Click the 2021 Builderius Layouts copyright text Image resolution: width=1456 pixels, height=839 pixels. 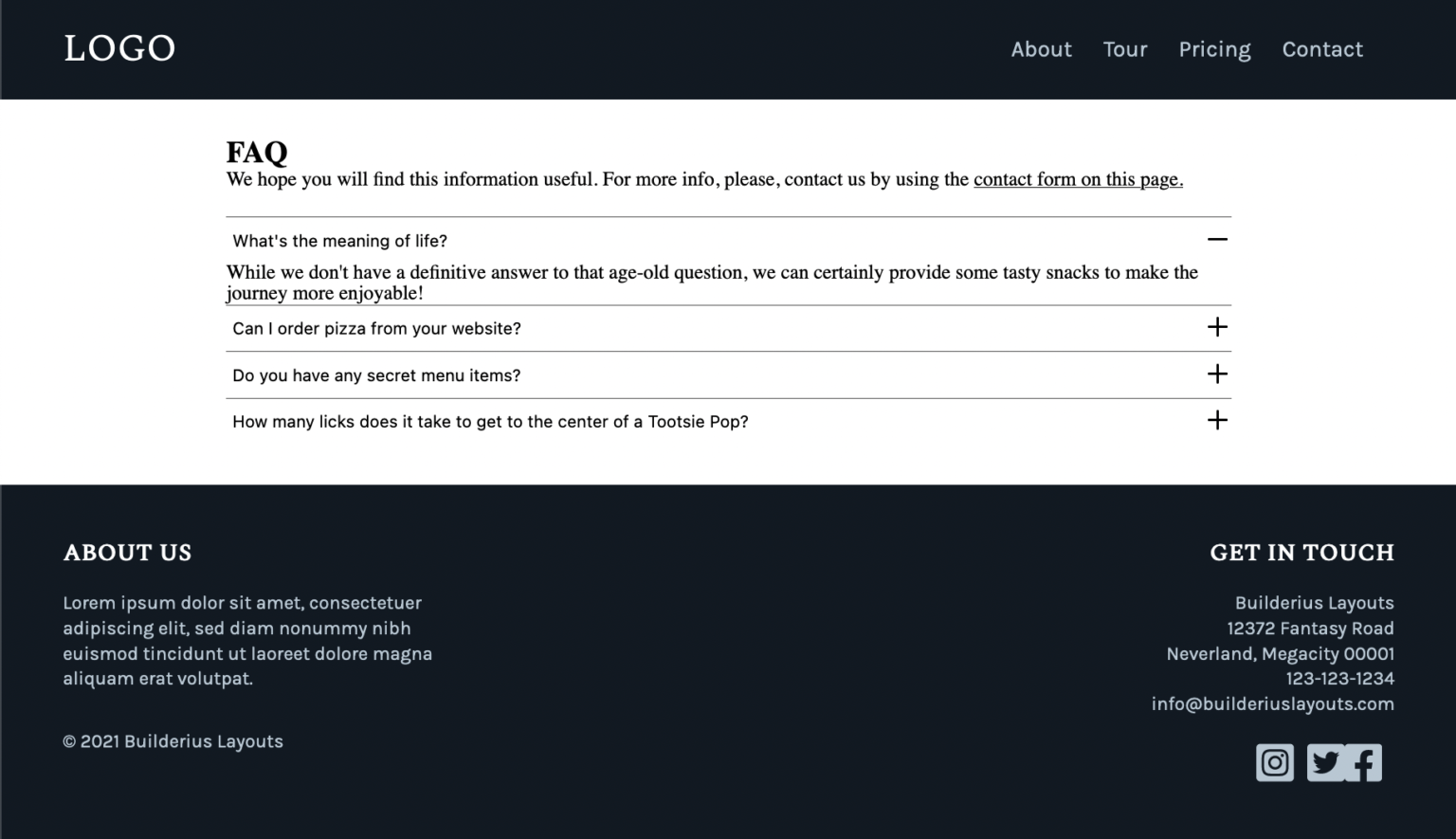point(173,741)
